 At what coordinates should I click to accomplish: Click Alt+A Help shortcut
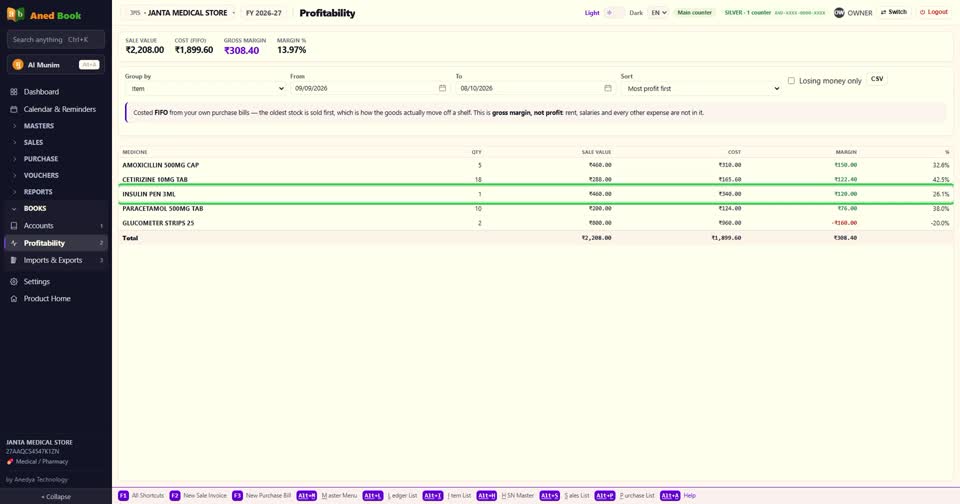678,495
